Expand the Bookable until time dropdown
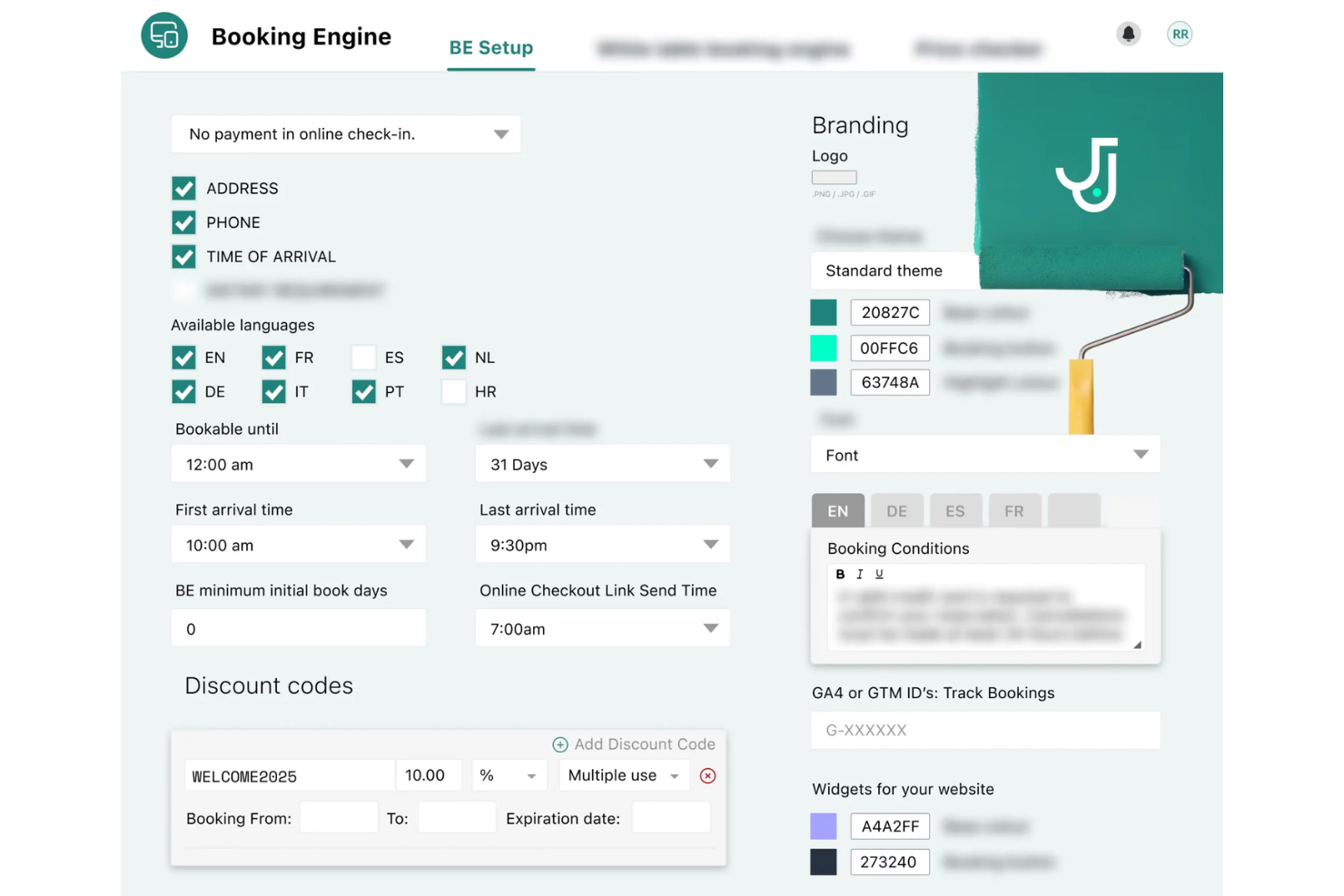Image resolution: width=1344 pixels, height=896 pixels. coord(406,463)
